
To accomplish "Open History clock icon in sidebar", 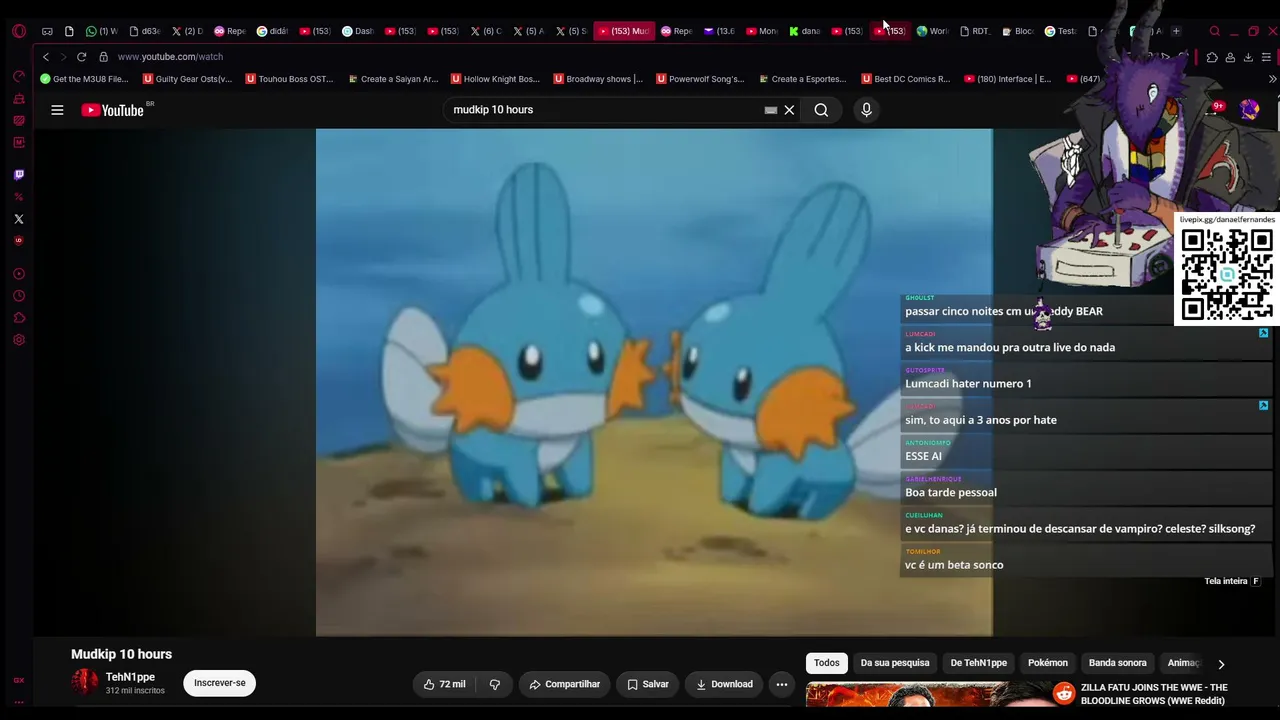I will [19, 296].
